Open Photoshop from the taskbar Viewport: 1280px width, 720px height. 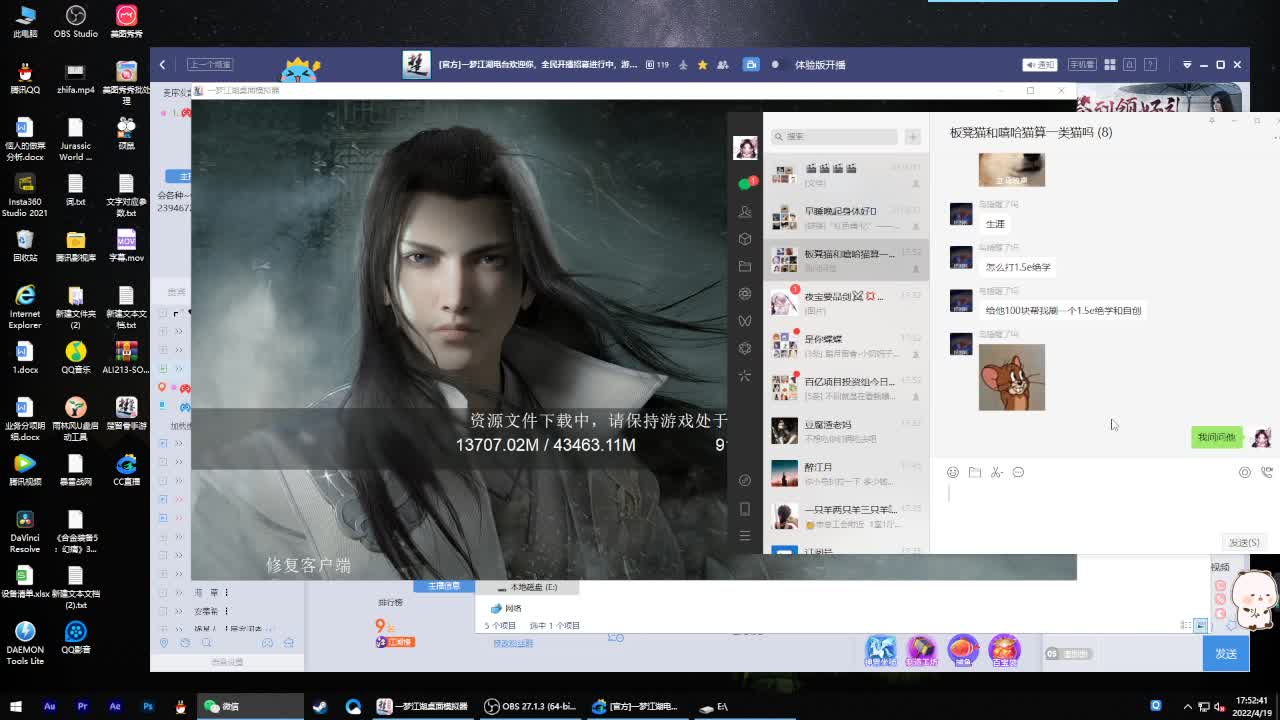tap(148, 706)
